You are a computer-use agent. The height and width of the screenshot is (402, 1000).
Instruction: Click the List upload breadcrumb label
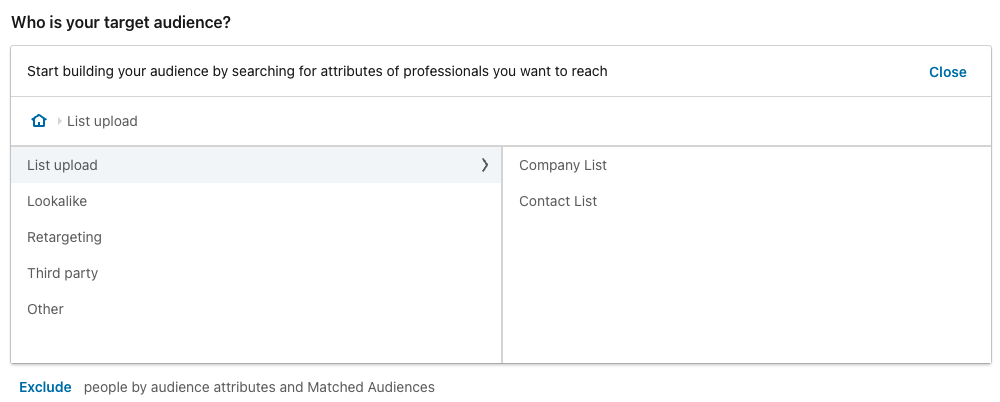pyautogui.click(x=102, y=121)
